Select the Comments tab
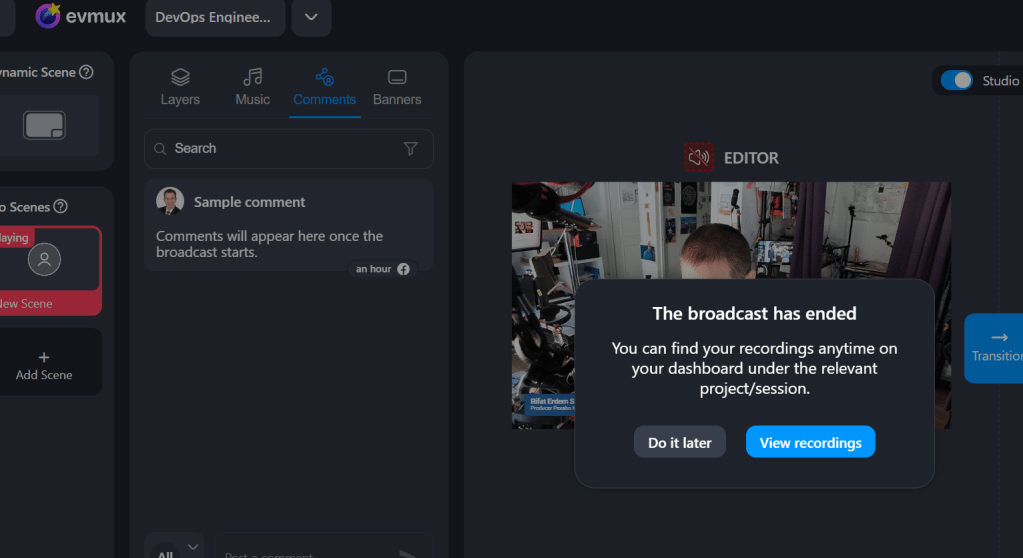 pos(324,87)
